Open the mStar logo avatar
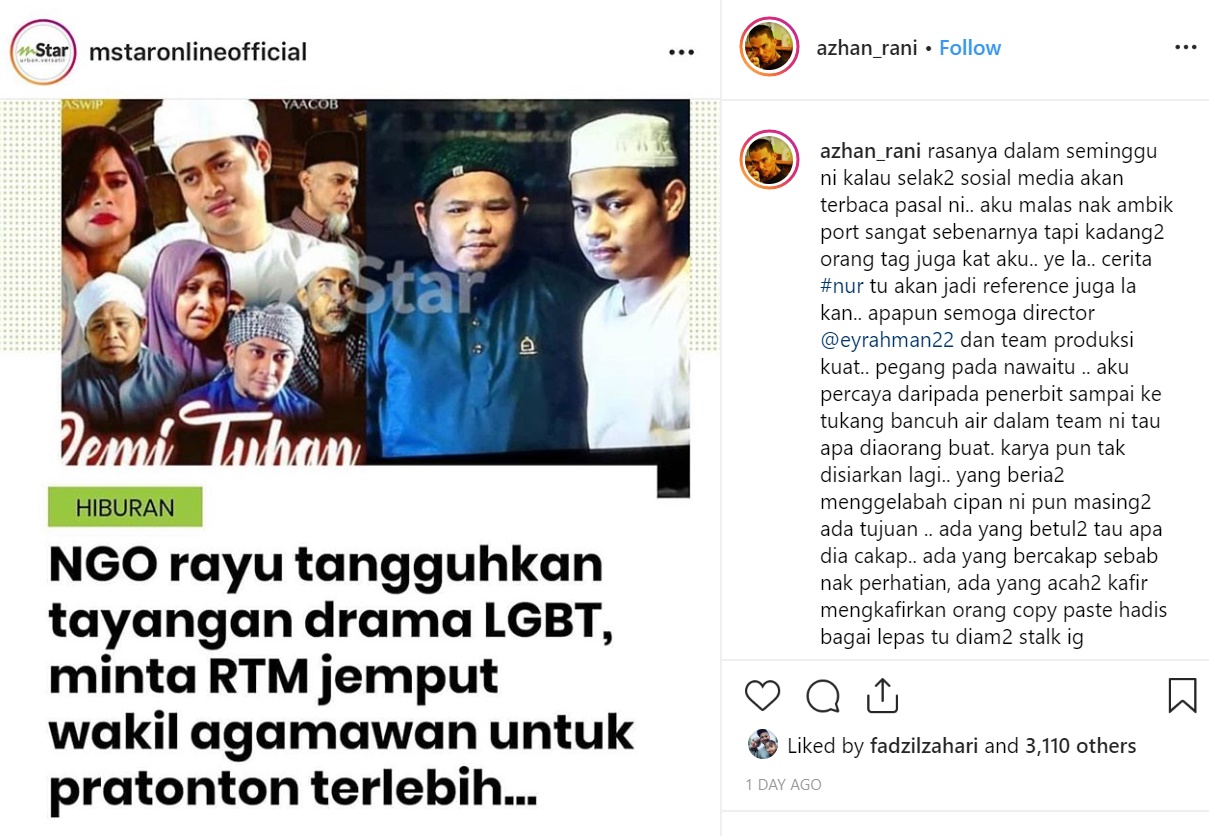 [x=42, y=51]
